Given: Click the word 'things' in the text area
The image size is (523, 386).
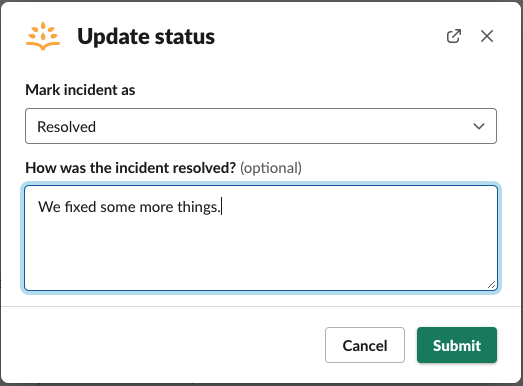Looking at the screenshot, I should click(197, 208).
